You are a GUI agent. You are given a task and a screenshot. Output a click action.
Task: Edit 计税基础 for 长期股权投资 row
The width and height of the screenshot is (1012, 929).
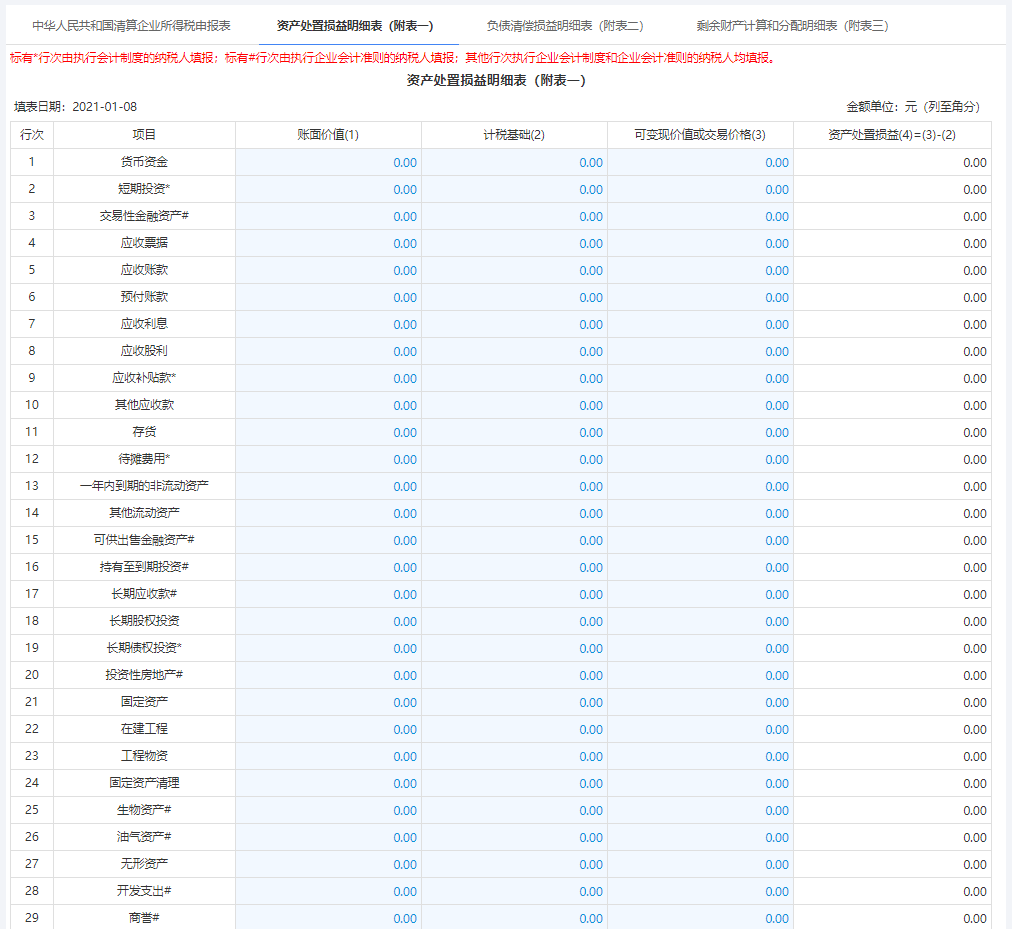pyautogui.click(x=514, y=622)
